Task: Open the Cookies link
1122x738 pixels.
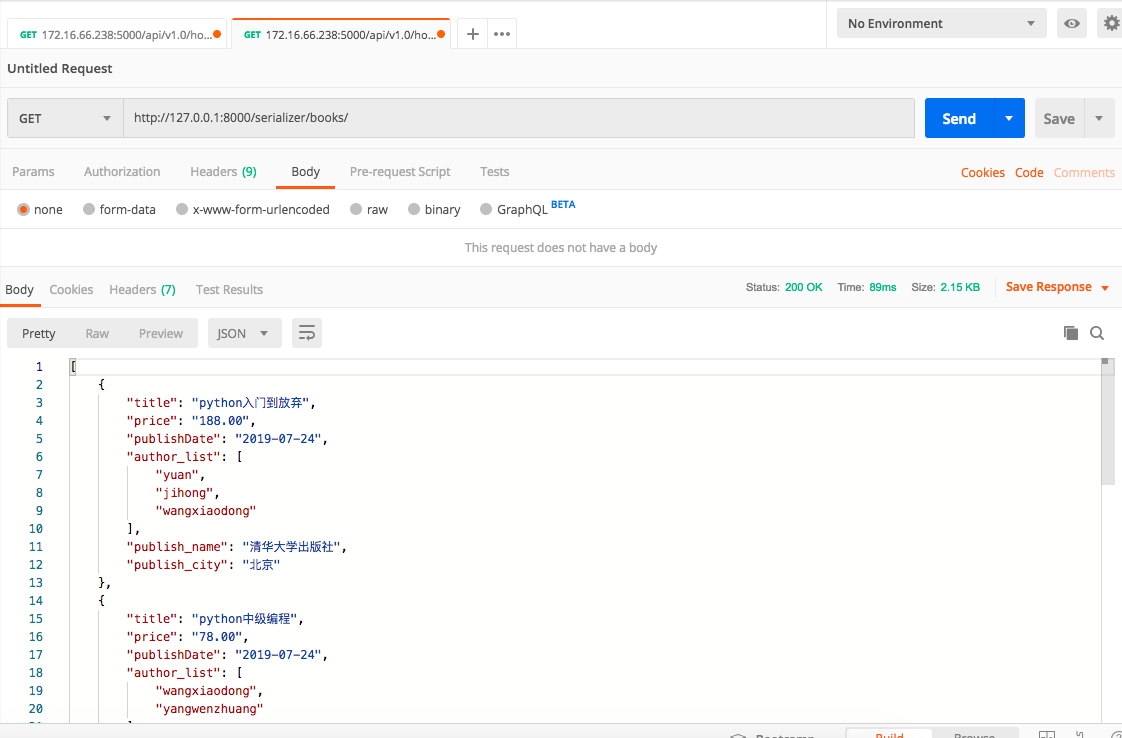Action: point(982,173)
